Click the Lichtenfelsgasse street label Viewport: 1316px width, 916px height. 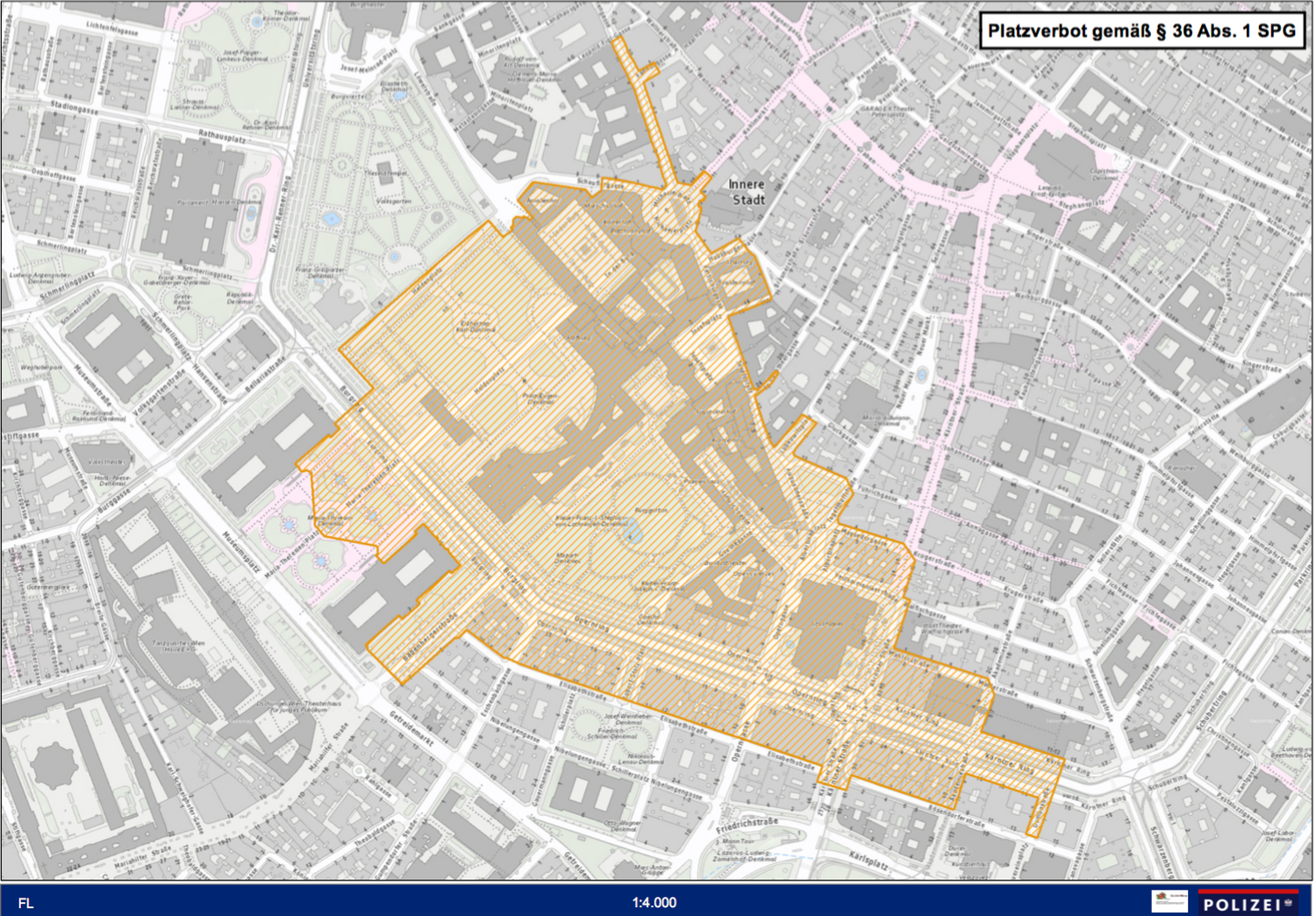112,30
